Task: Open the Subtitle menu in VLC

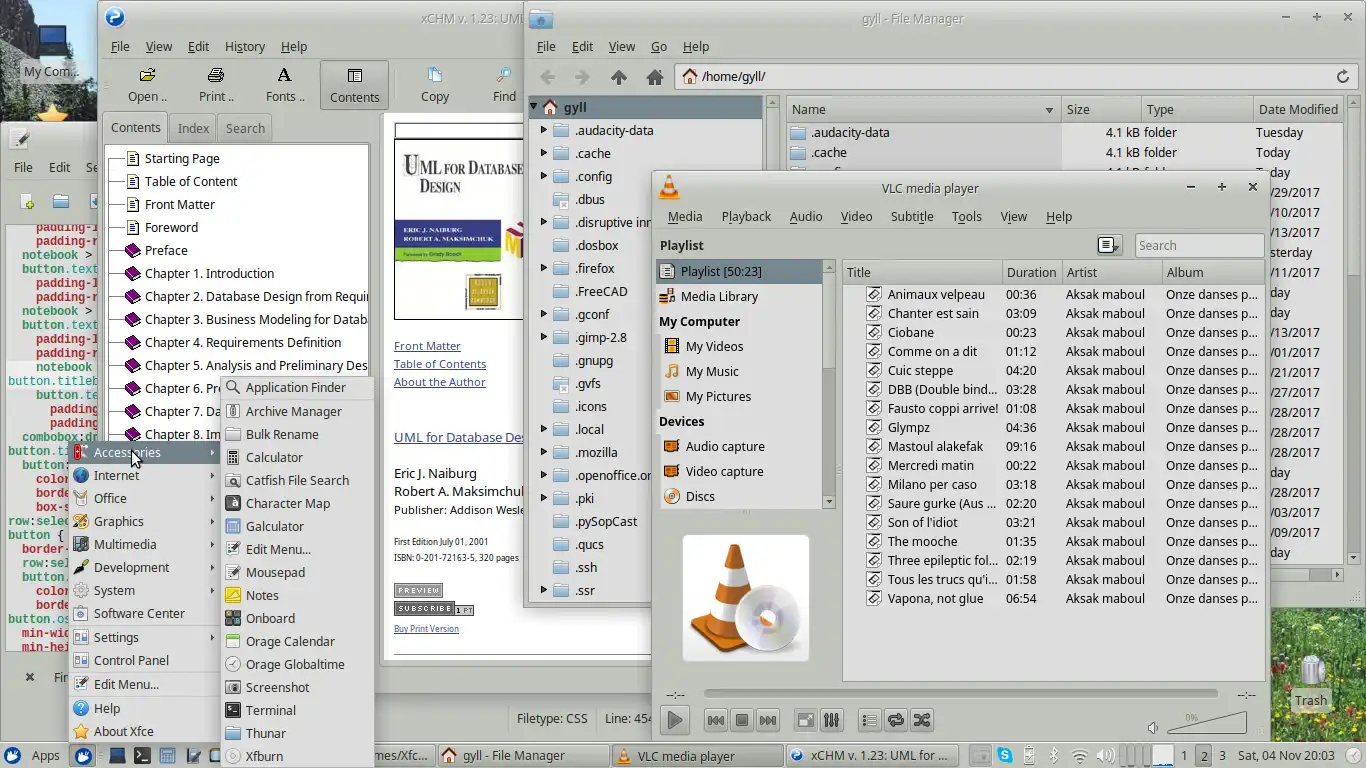Action: pyautogui.click(x=912, y=216)
